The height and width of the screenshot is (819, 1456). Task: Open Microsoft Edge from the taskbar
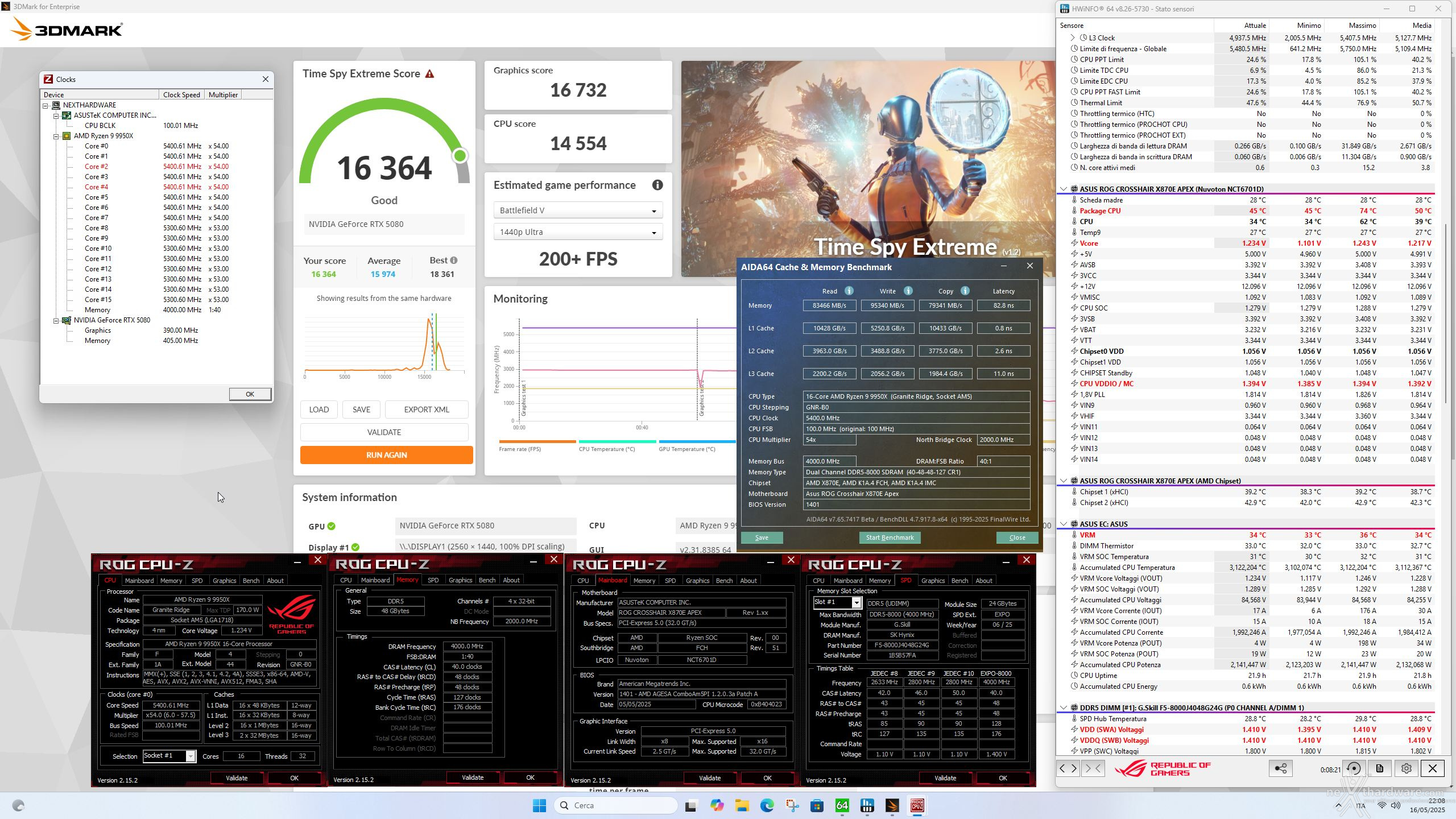coord(767,805)
